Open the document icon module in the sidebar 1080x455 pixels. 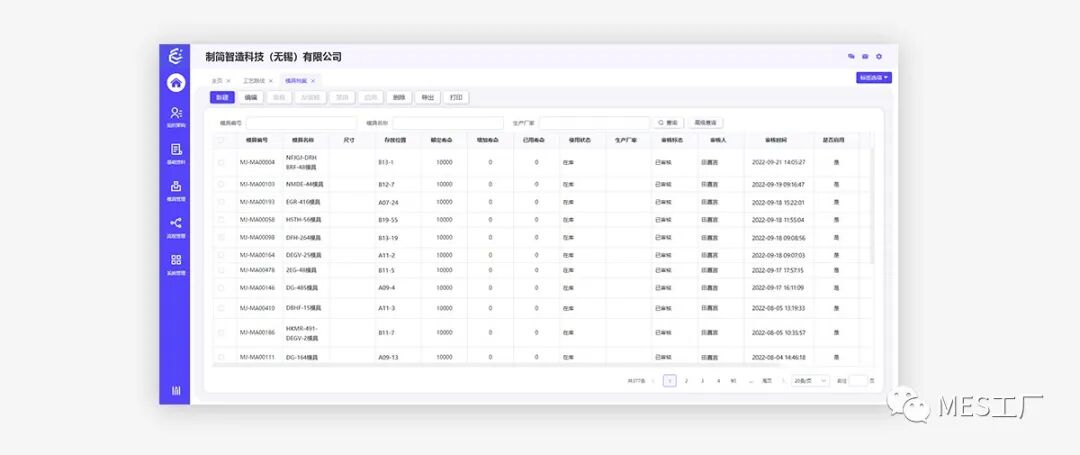click(176, 149)
